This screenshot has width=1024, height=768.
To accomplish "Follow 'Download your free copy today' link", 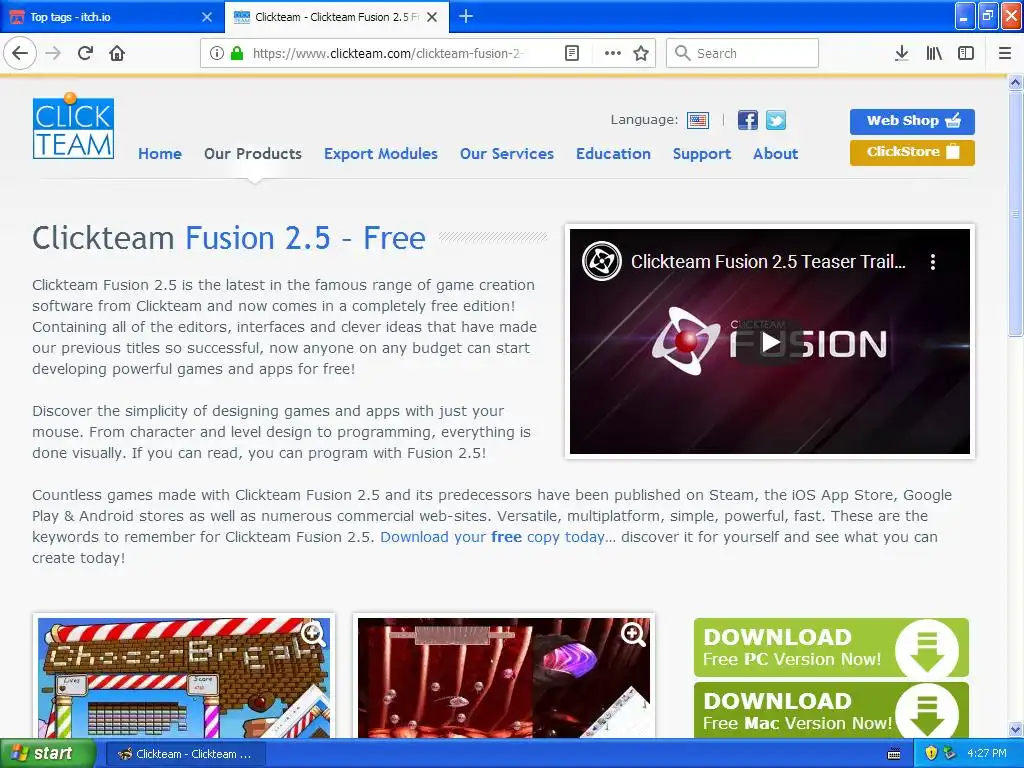I will [x=494, y=537].
